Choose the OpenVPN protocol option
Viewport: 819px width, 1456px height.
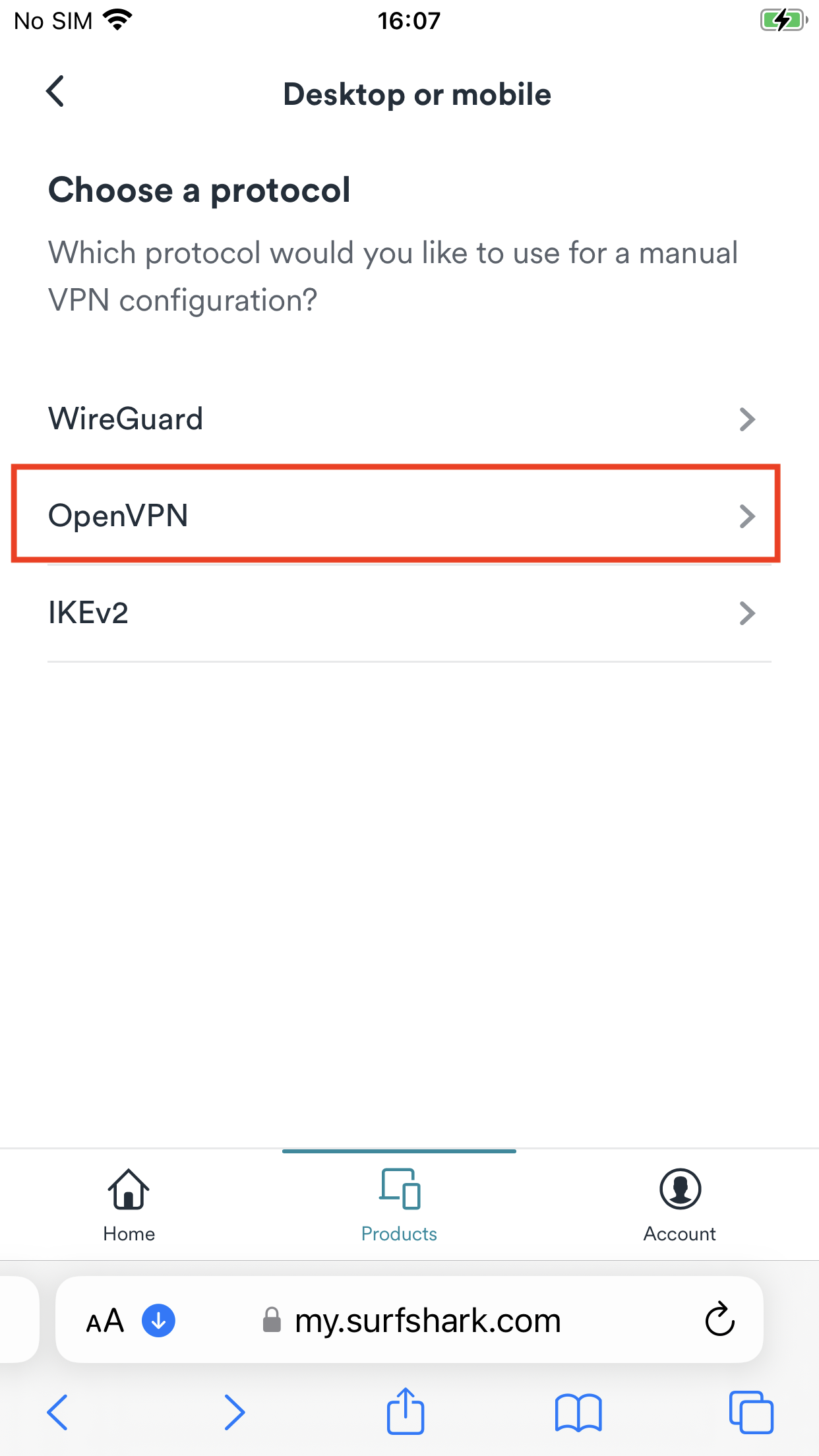[119, 515]
